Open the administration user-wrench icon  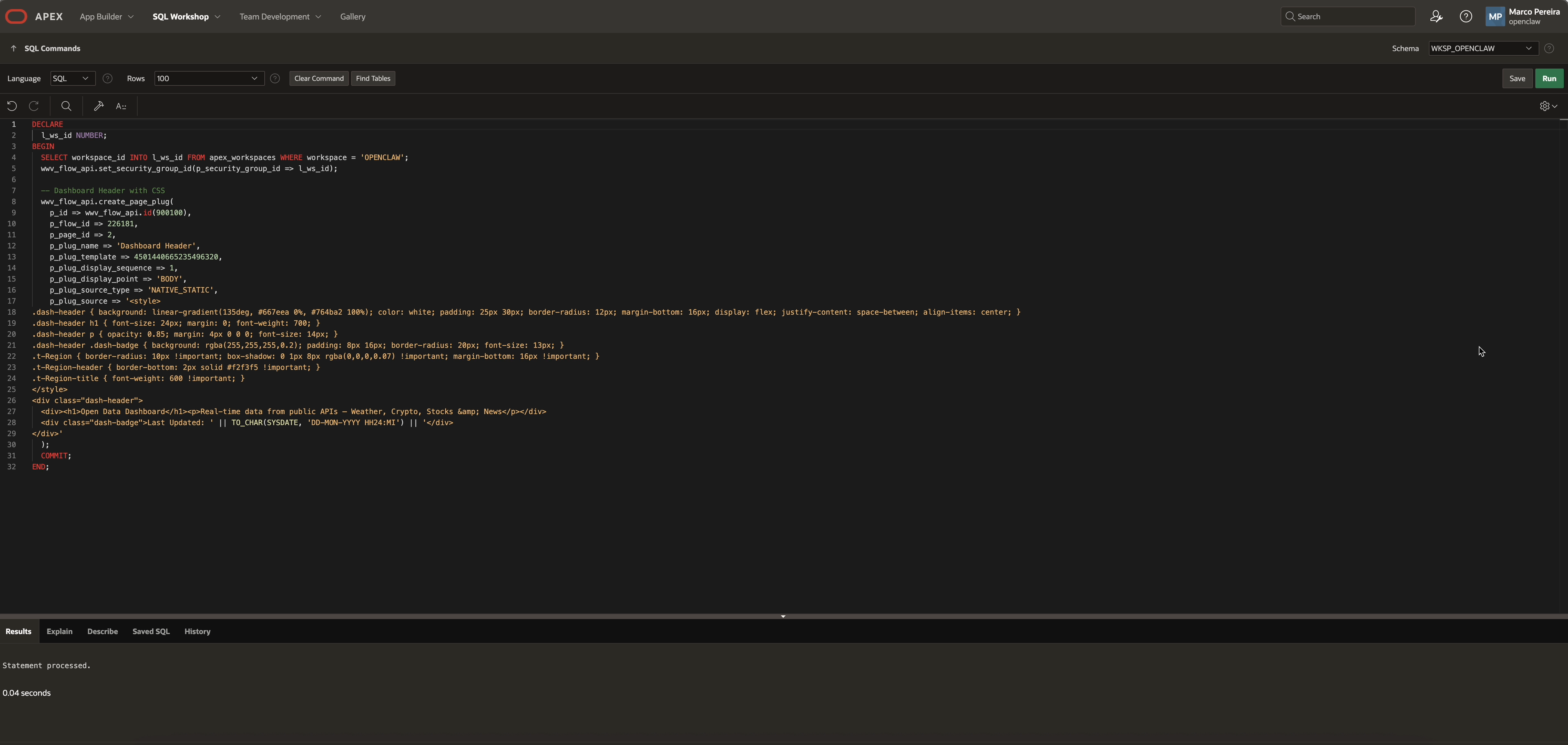(1436, 16)
